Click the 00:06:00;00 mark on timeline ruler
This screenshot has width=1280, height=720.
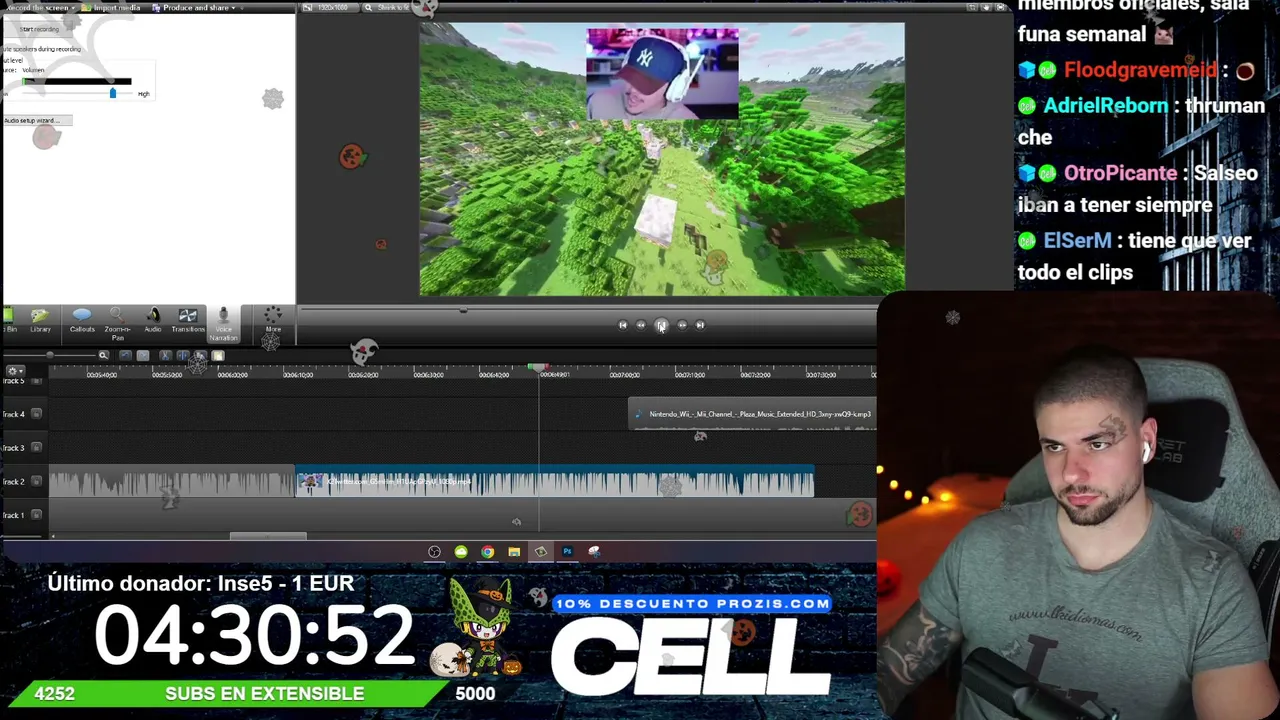pos(233,375)
